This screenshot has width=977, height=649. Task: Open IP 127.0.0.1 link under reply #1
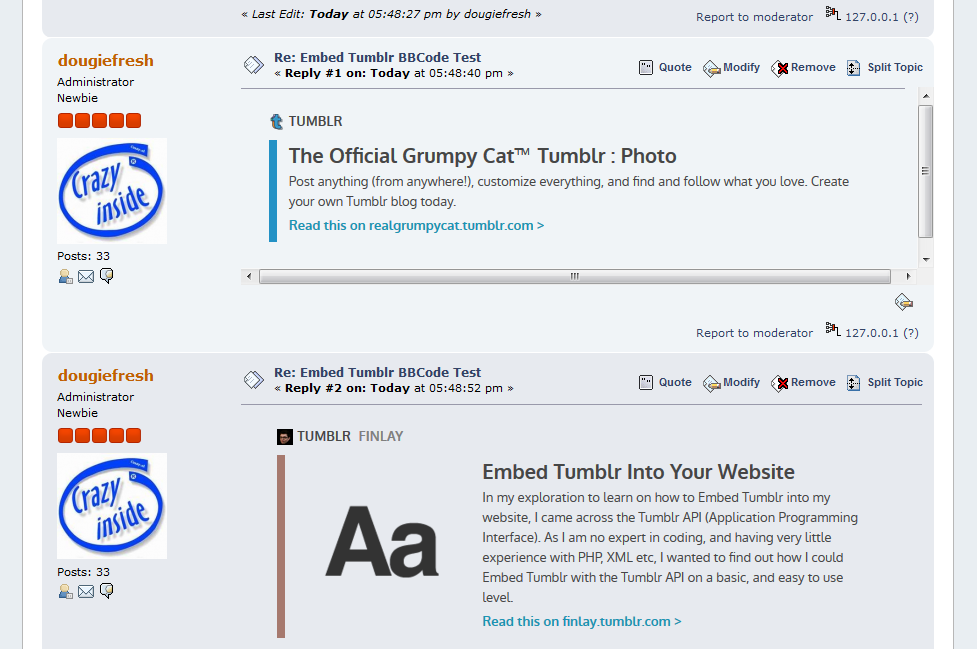tap(872, 333)
